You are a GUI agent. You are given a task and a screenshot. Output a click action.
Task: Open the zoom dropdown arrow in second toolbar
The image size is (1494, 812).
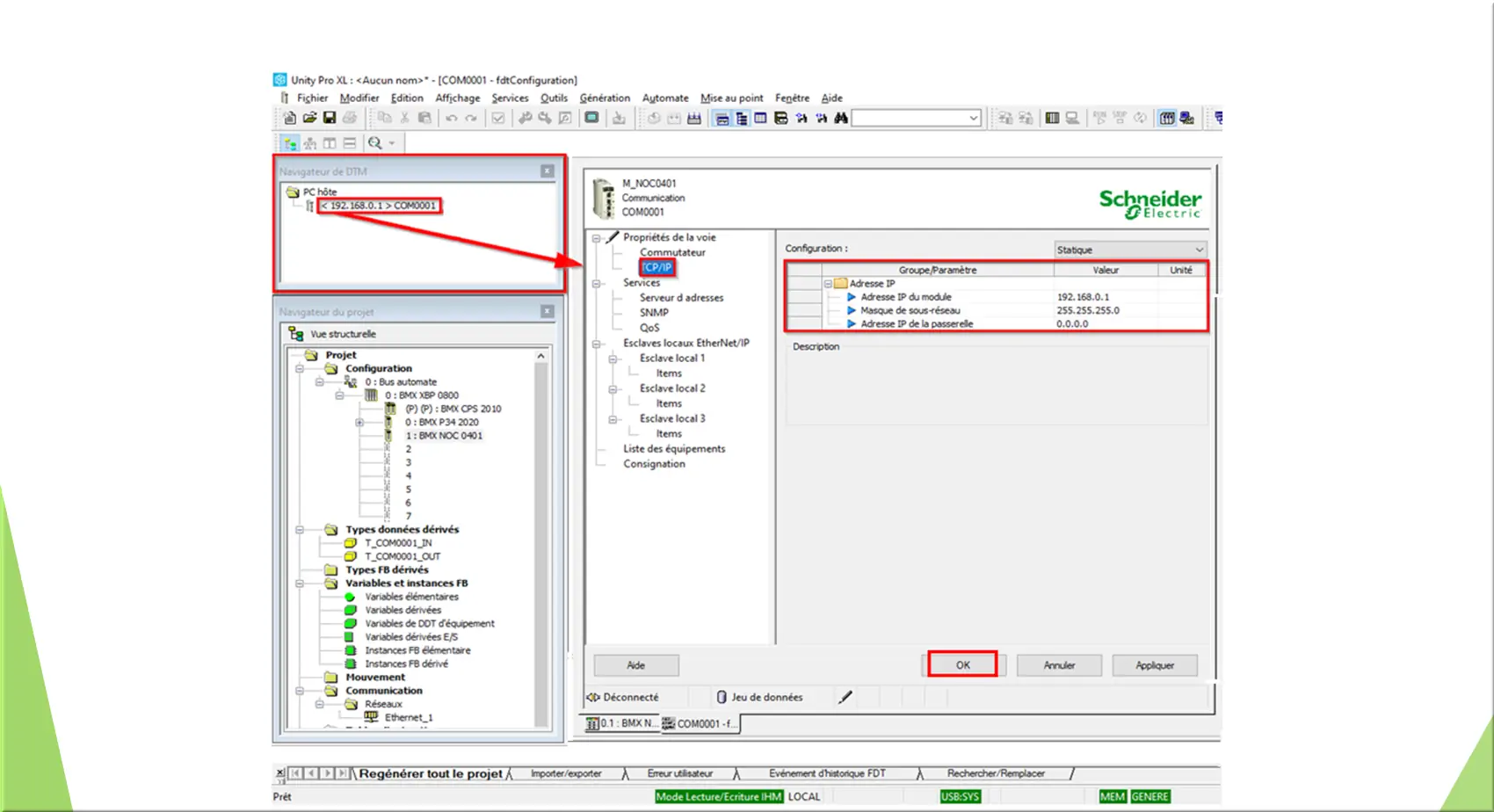[392, 143]
